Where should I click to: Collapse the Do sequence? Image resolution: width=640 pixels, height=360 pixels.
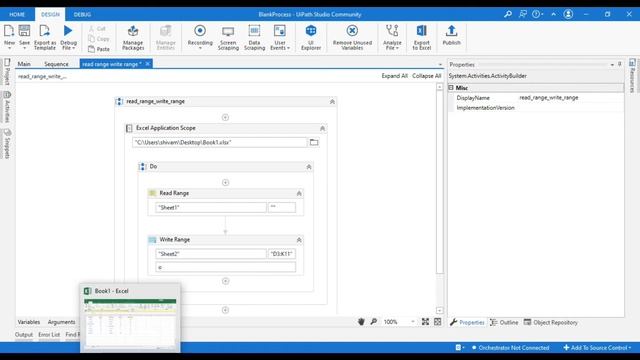(309, 167)
